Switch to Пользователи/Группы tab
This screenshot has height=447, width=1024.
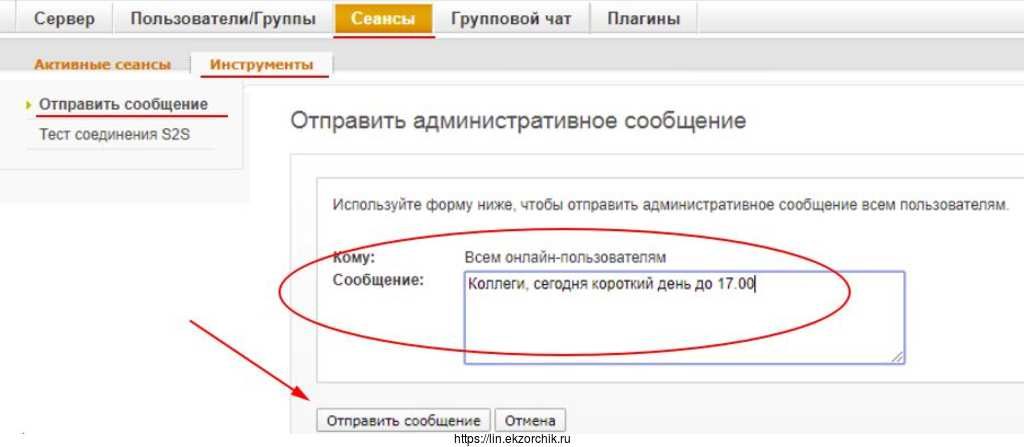click(x=223, y=19)
